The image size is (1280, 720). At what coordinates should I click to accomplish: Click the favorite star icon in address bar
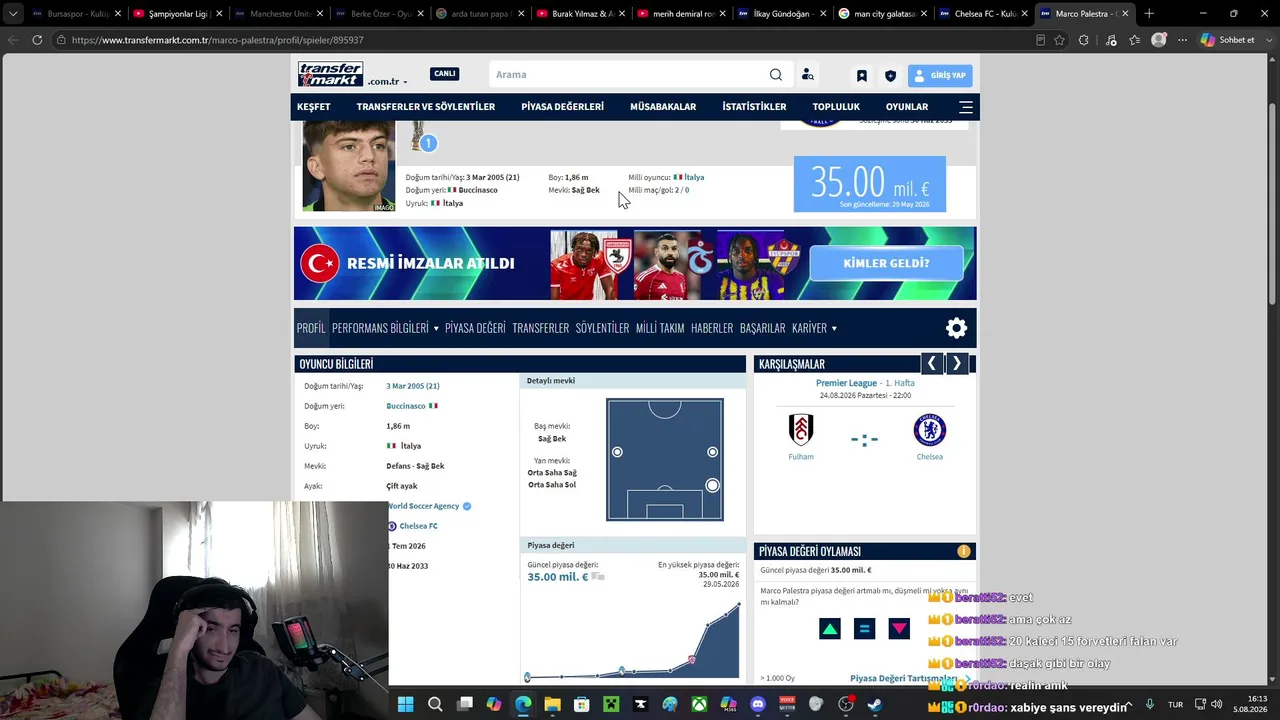(1060, 40)
